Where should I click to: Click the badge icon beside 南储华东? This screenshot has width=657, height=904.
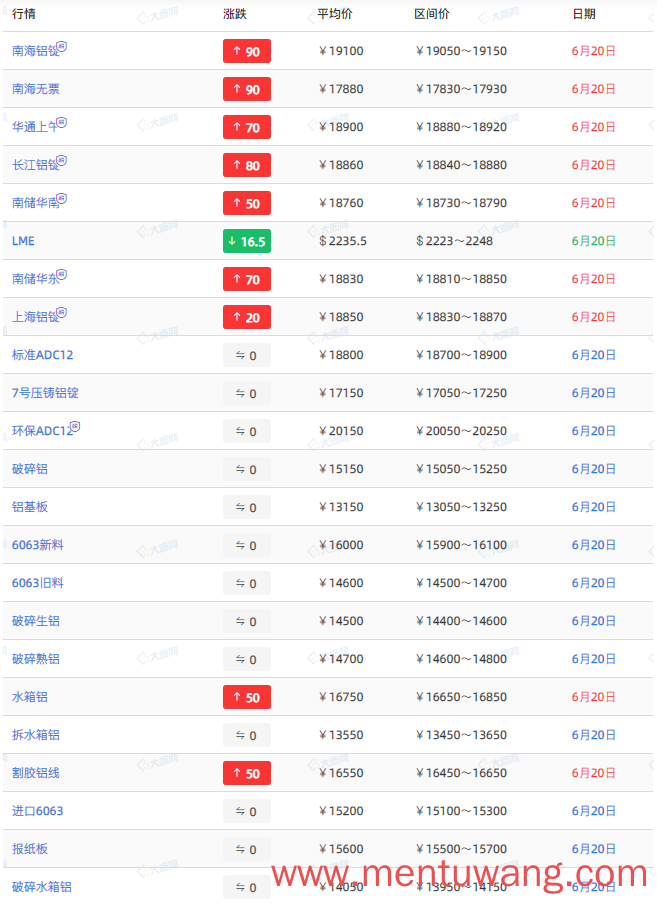[x=62, y=274]
